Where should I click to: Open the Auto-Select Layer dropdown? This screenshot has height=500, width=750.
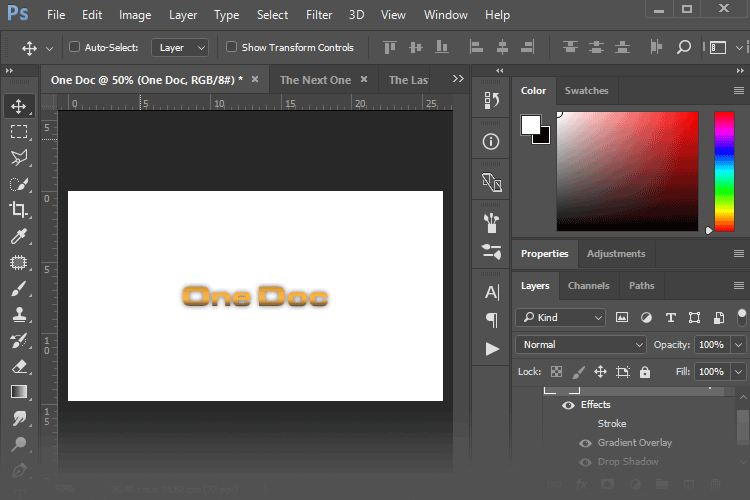tap(180, 47)
